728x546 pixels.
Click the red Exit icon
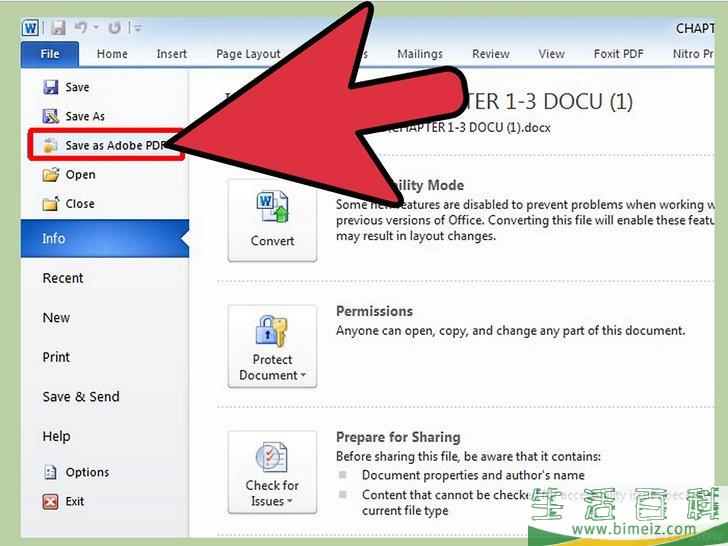[x=50, y=501]
